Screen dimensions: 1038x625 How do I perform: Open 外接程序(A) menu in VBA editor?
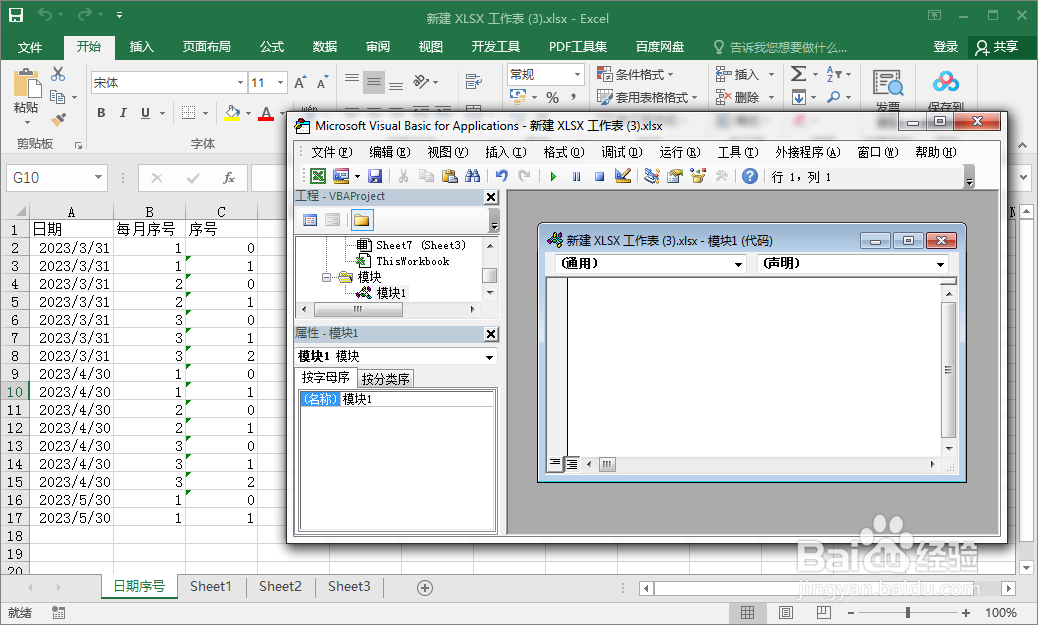[808, 152]
